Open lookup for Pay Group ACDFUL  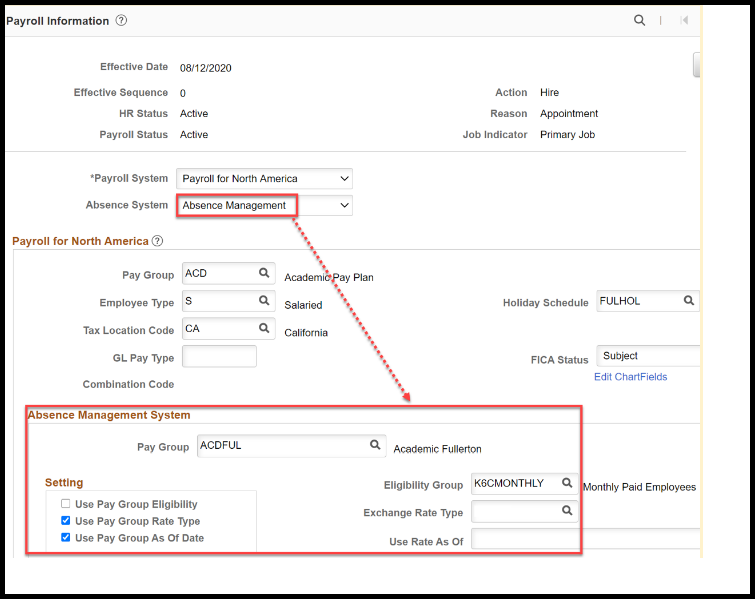(x=375, y=445)
